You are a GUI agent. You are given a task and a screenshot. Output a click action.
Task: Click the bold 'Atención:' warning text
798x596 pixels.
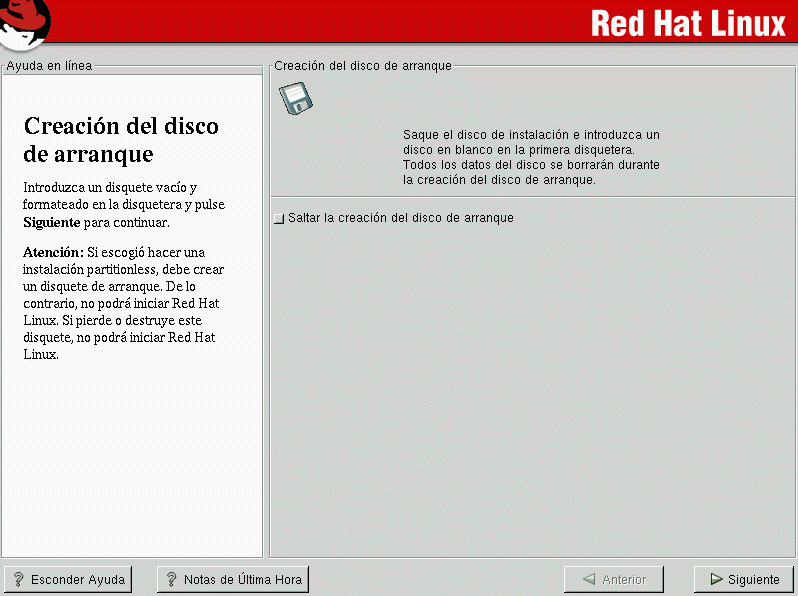53,252
